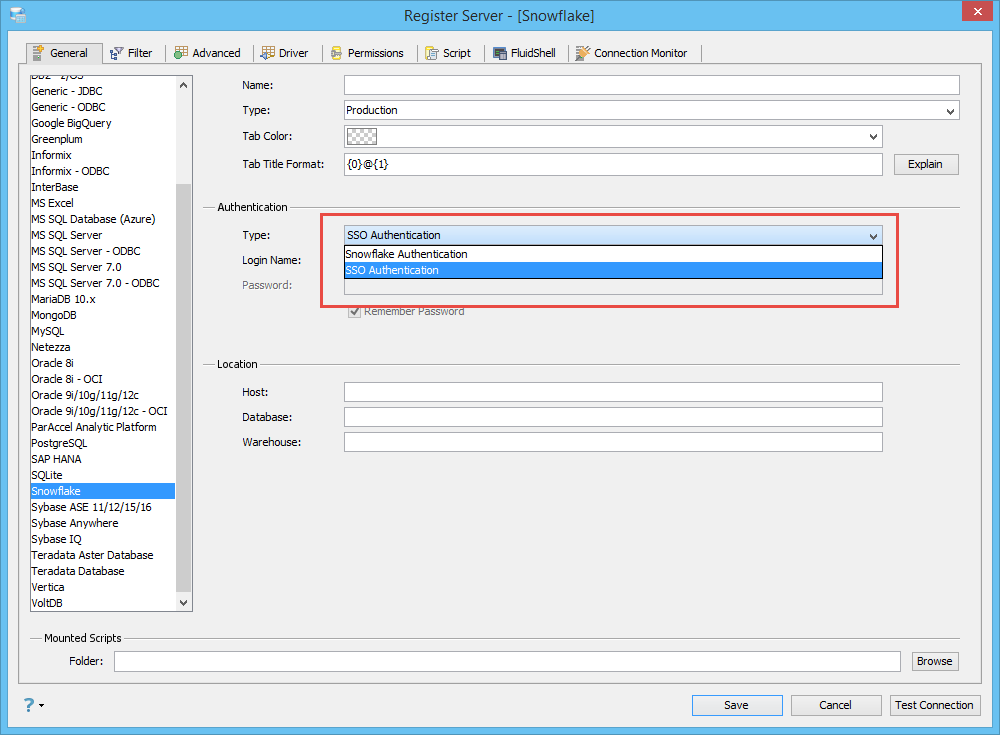Screen dimensions: 1000x735
Task: Click the Mounted Scripts Folder field
Action: [507, 662]
